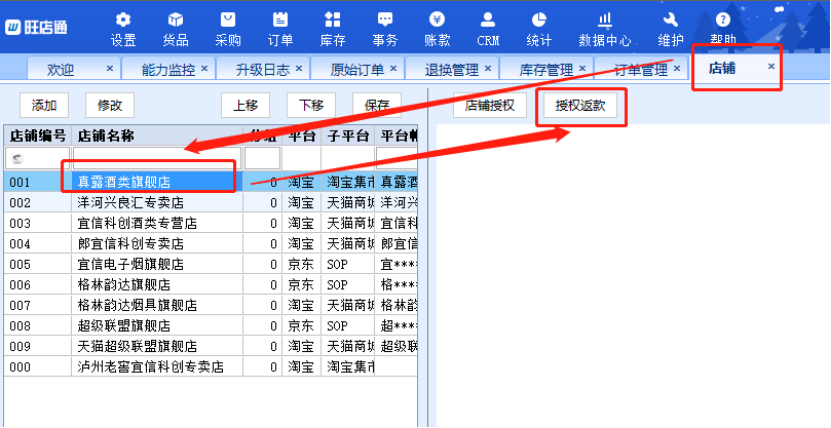
Task: Click the 店铺名称 filter field
Action: 157,158
